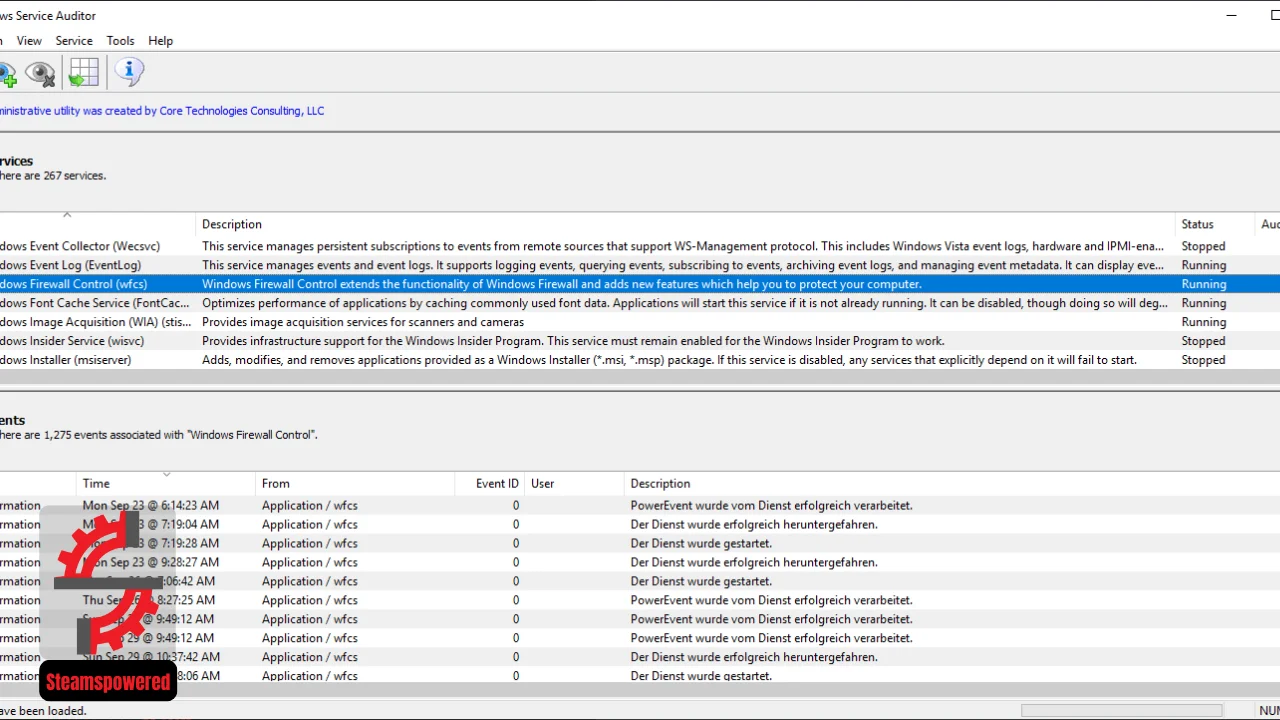The height and width of the screenshot is (720, 1280).
Task: Sort events by the Time column header
Action: (x=166, y=483)
